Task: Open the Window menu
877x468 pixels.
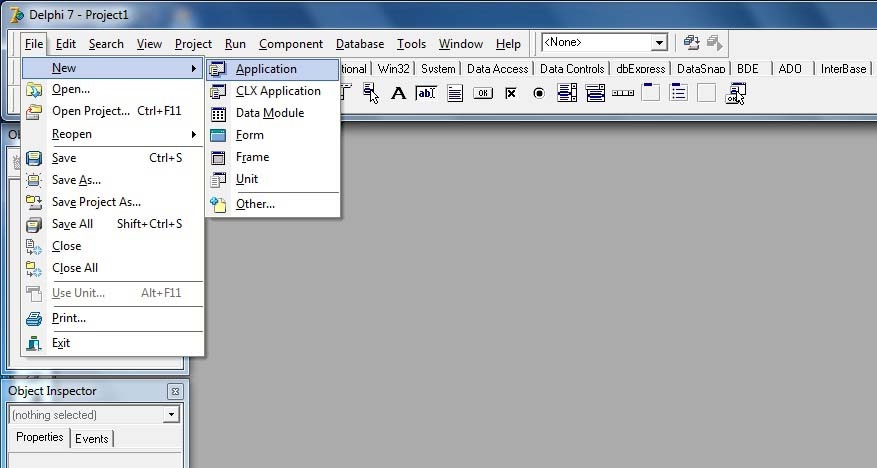Action: coord(460,44)
